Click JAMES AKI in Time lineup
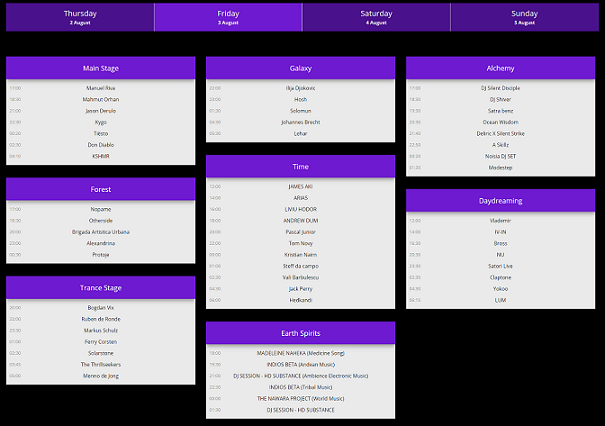 pos(301,186)
